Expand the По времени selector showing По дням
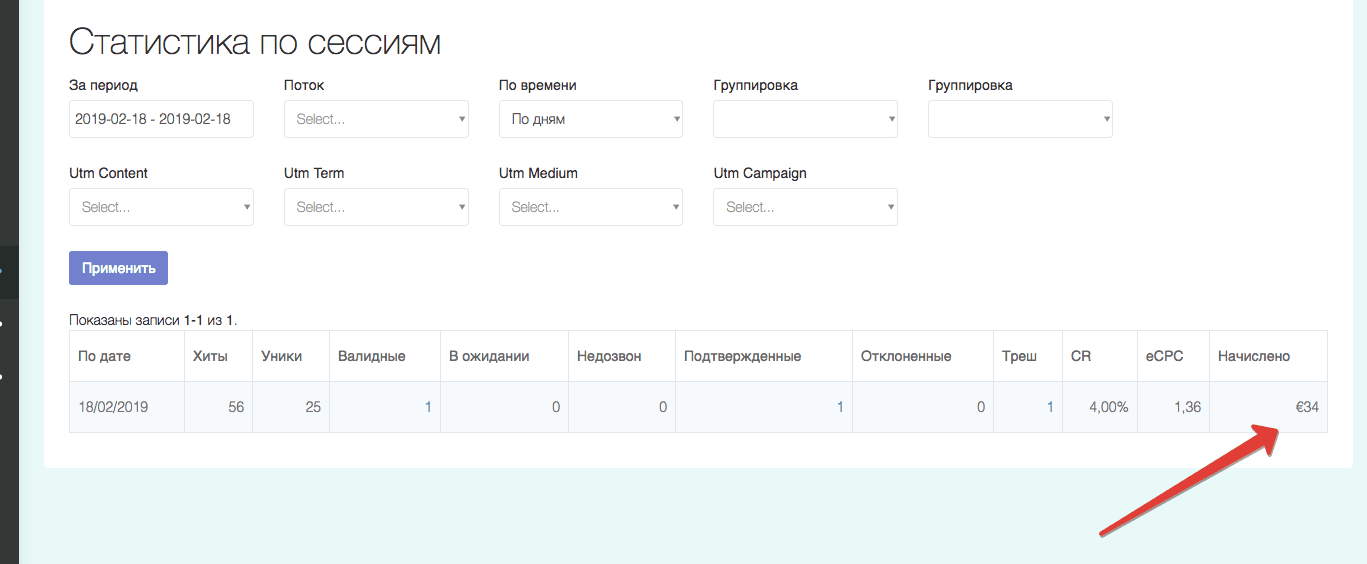Image resolution: width=1367 pixels, height=564 pixels. pos(591,119)
